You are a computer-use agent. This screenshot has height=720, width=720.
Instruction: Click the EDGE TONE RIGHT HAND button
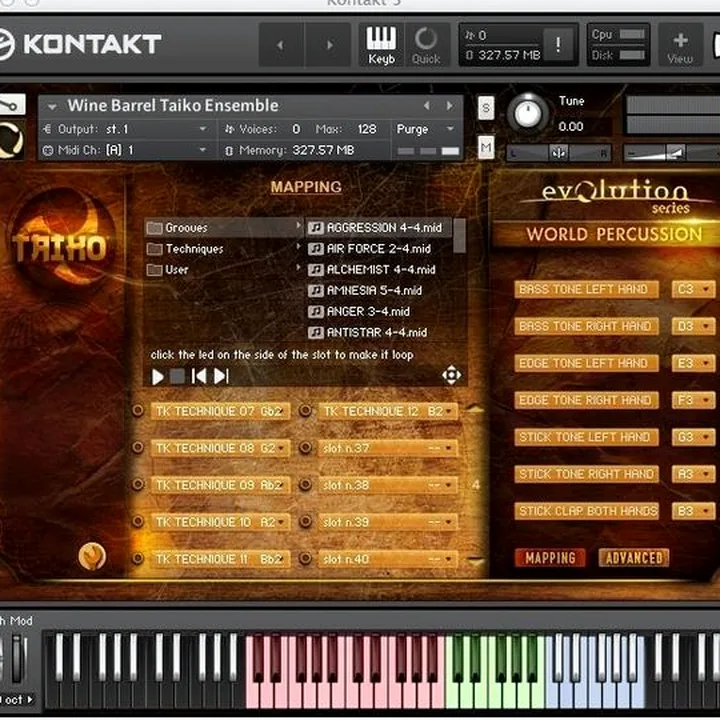click(586, 400)
